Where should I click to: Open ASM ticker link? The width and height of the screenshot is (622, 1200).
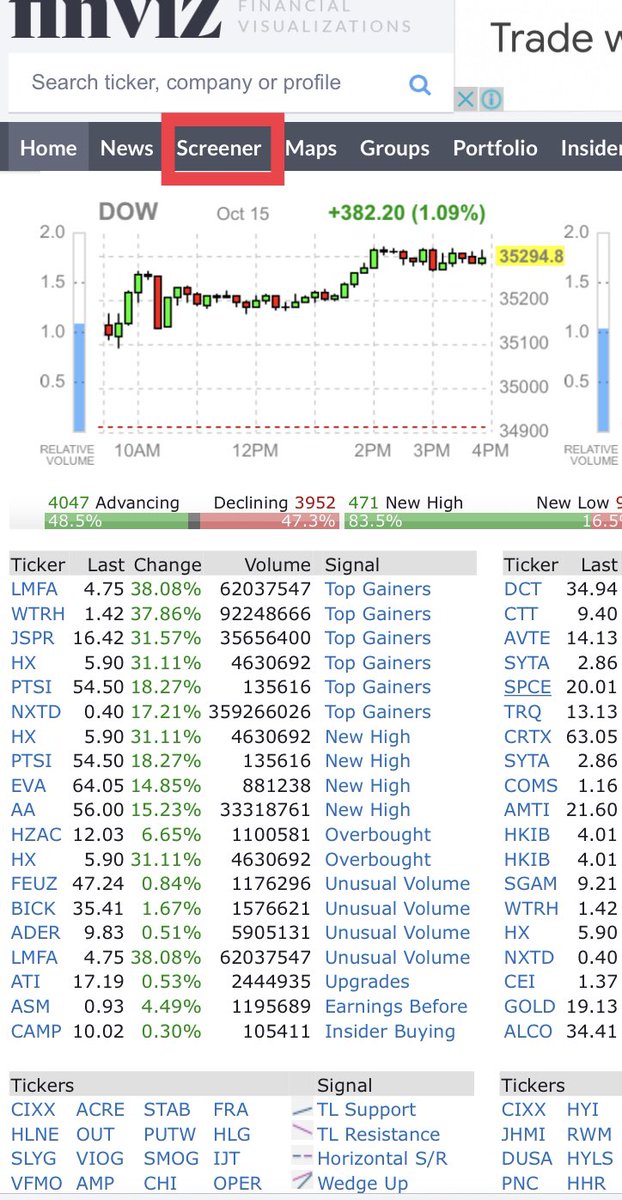[x=30, y=1007]
